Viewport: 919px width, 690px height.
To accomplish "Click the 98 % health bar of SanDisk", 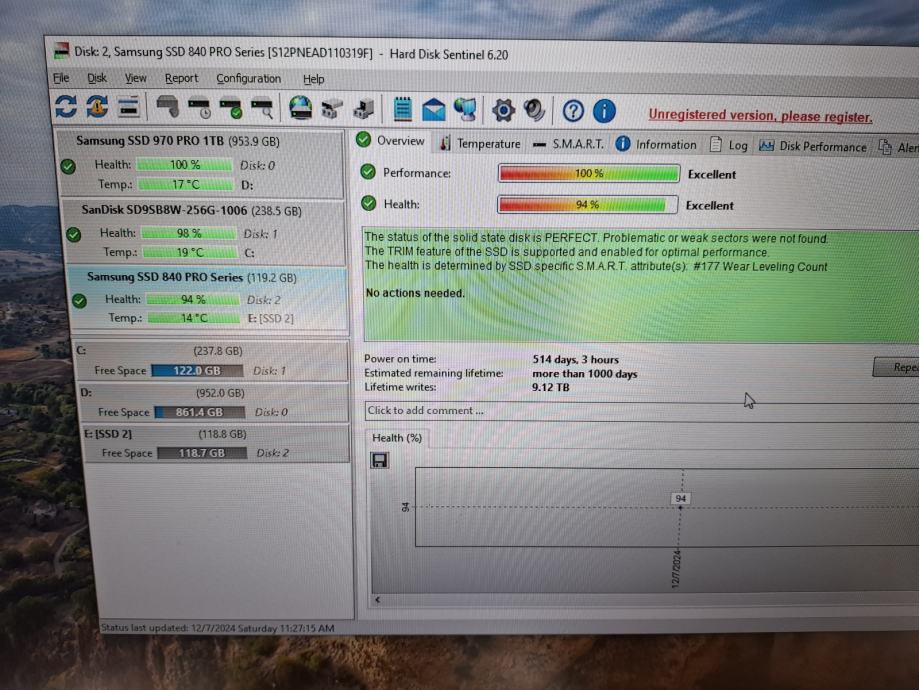I will click(189, 233).
